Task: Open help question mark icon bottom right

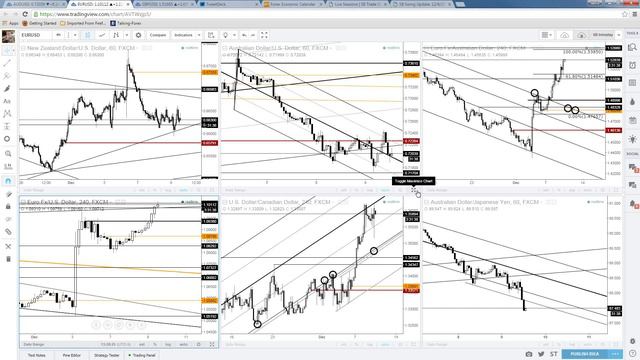Action: [x=633, y=353]
